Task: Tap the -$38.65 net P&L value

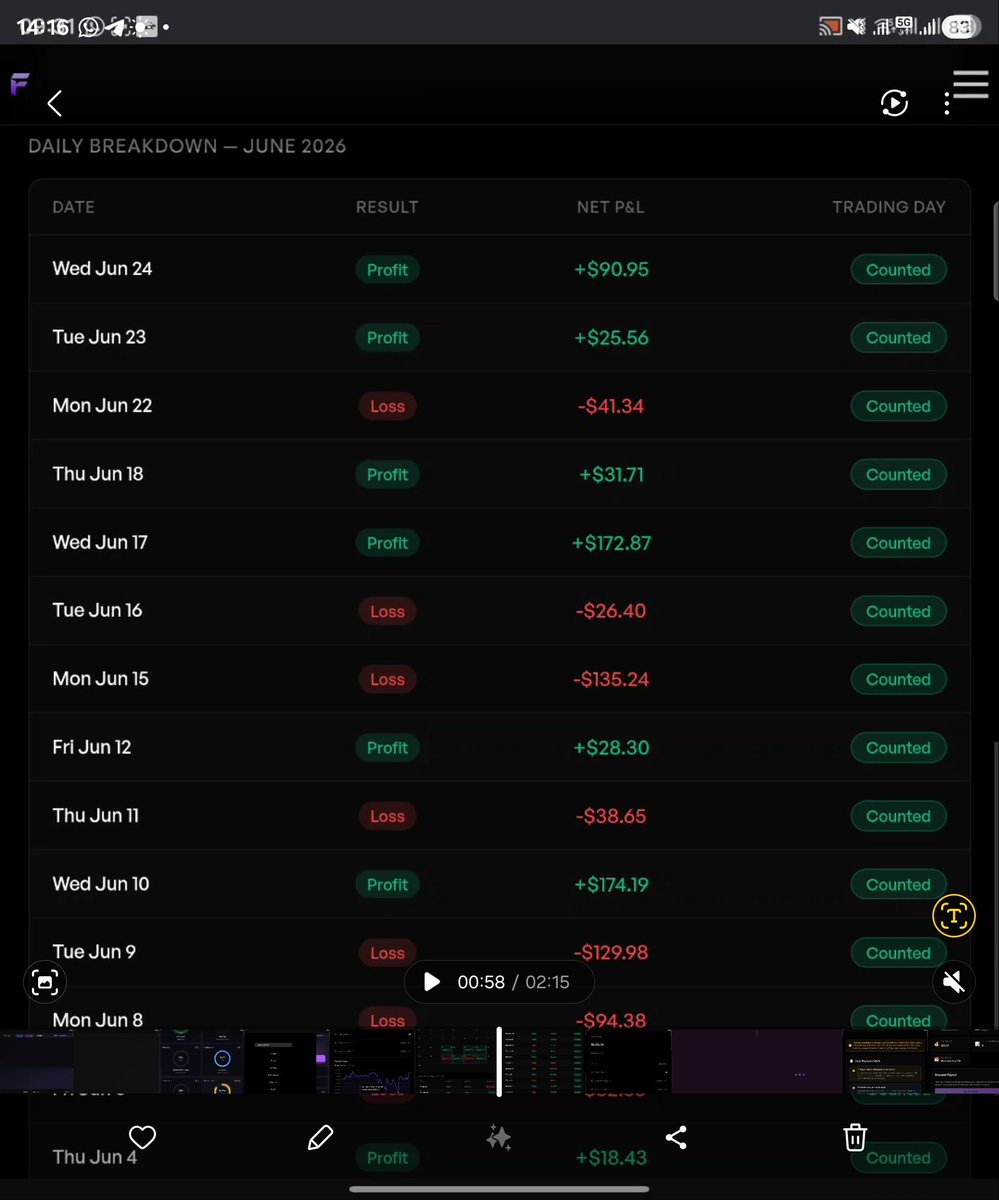Action: 611,816
